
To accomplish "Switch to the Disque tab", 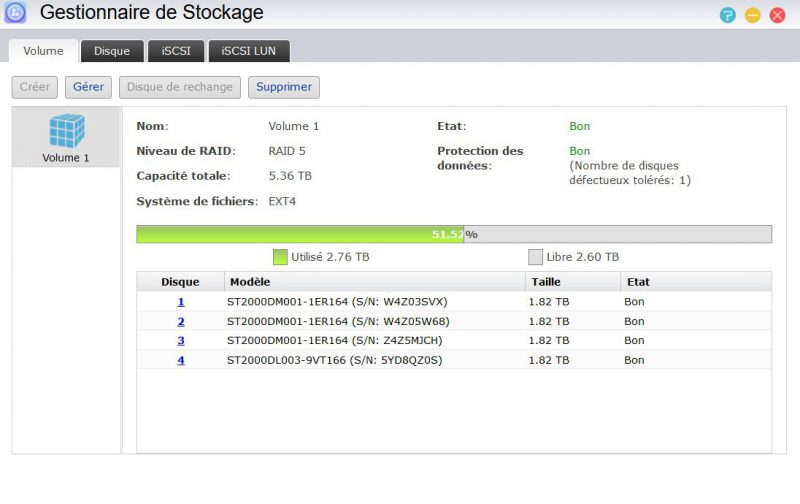I will [x=112, y=51].
